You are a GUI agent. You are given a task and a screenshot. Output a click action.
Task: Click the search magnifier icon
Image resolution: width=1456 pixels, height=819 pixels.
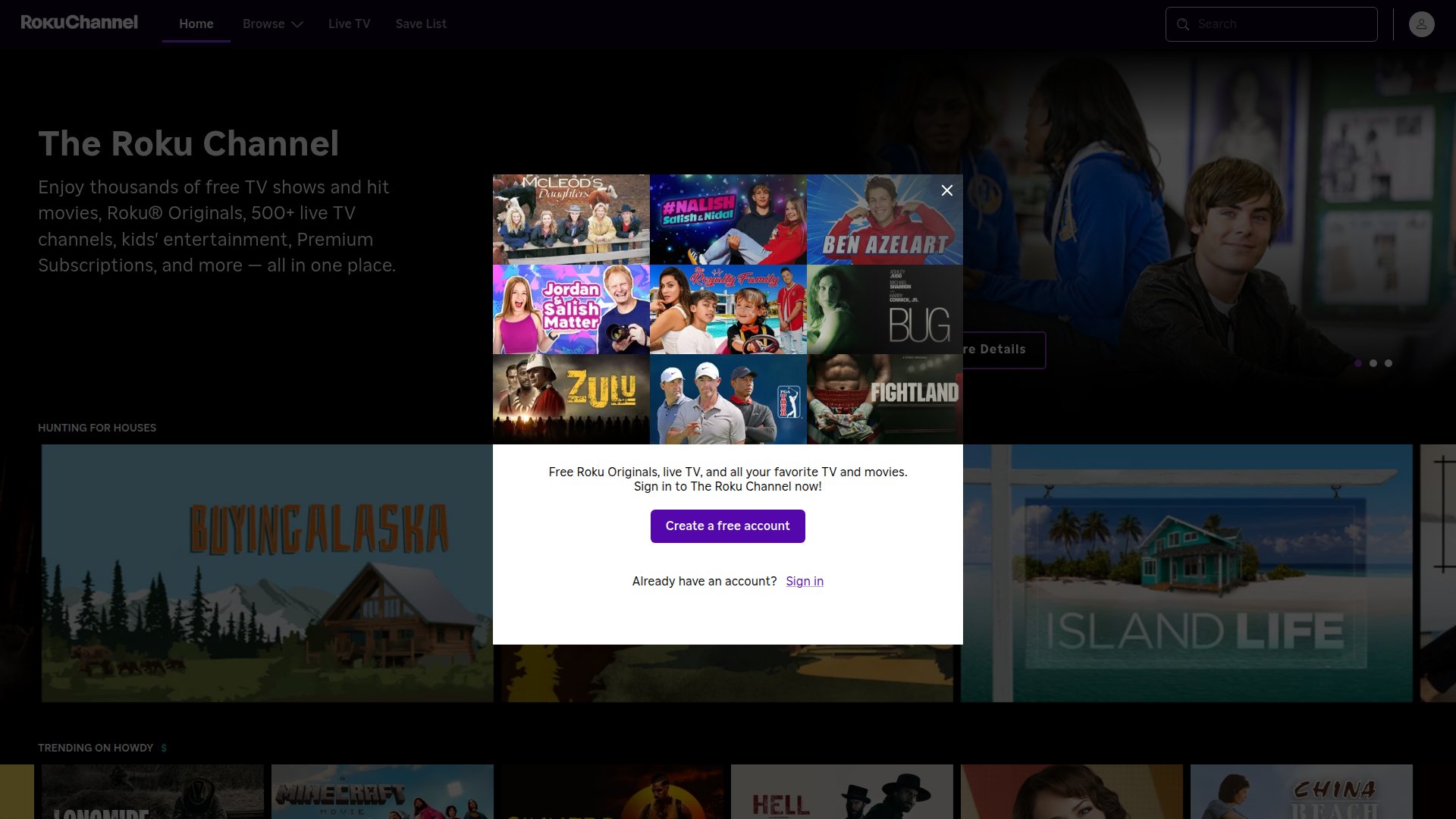pyautogui.click(x=1182, y=24)
